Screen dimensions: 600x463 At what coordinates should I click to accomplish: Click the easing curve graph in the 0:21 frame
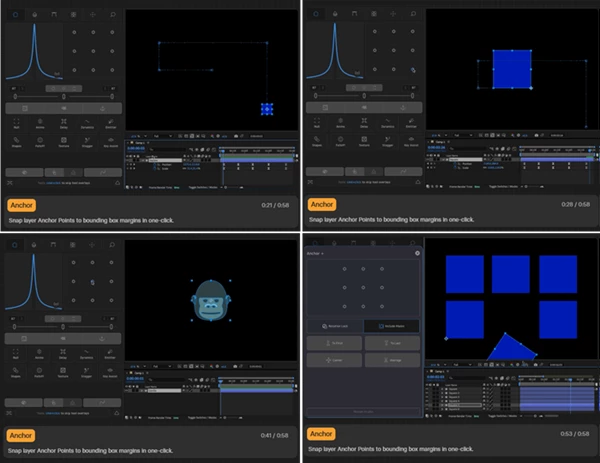click(34, 52)
